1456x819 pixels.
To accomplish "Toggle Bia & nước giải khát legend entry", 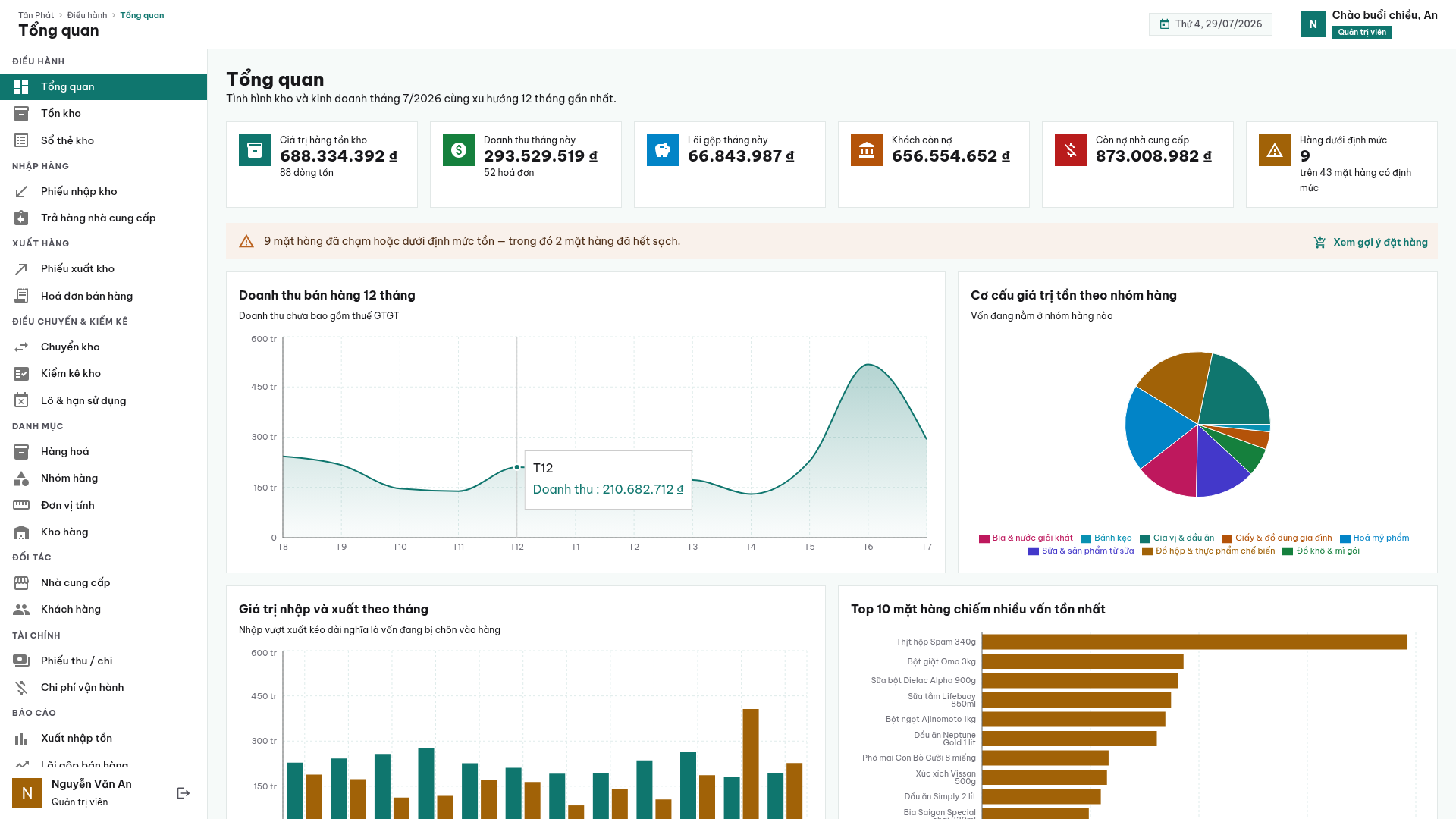I will 1026,538.
